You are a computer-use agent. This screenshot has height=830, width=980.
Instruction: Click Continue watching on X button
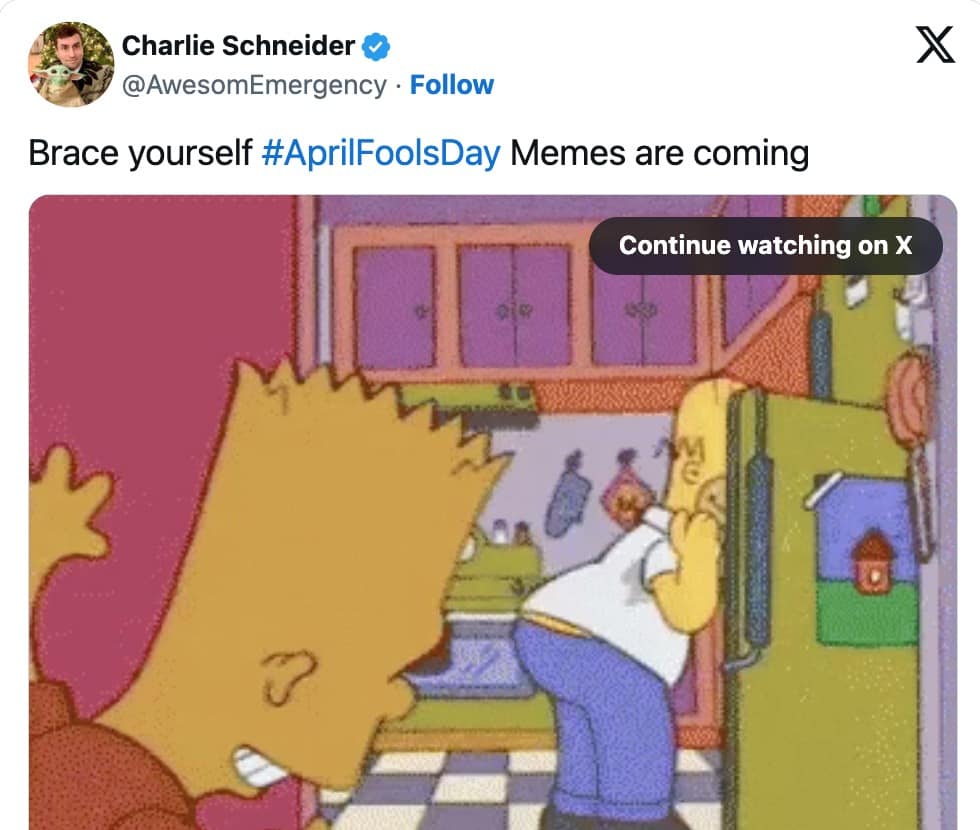click(x=765, y=246)
